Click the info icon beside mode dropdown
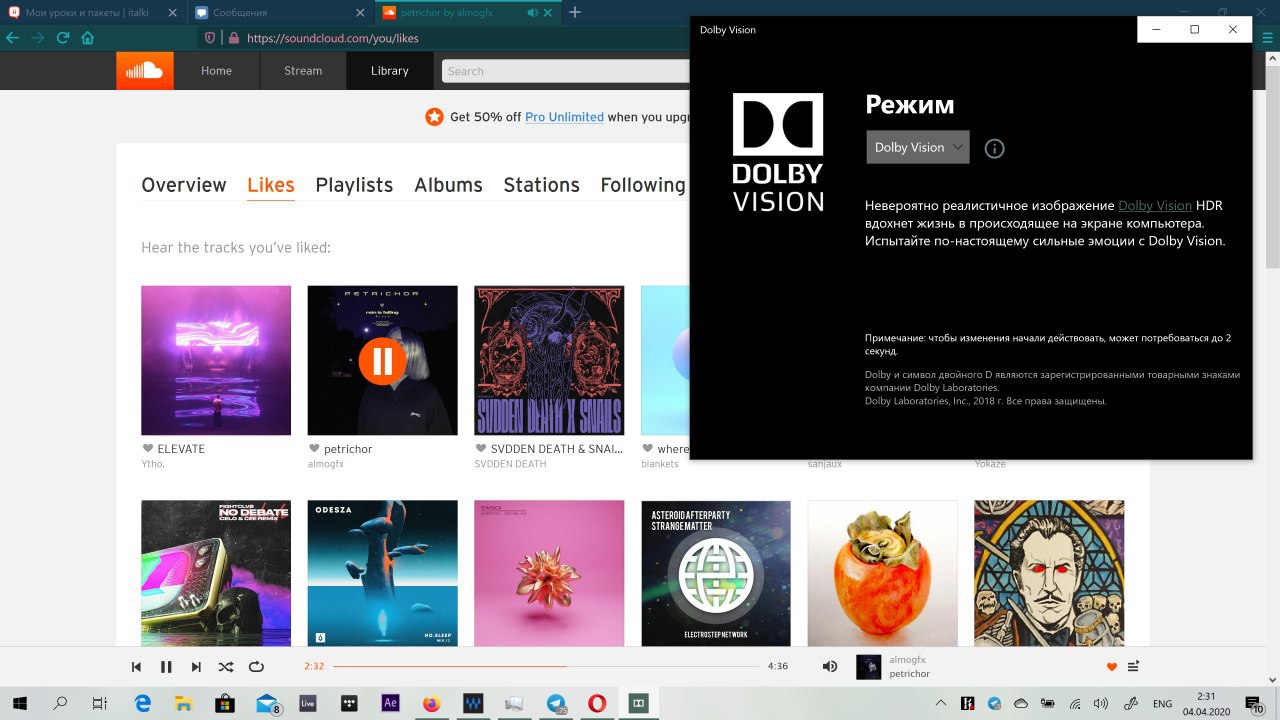The height and width of the screenshot is (720, 1280). pyautogui.click(x=994, y=148)
